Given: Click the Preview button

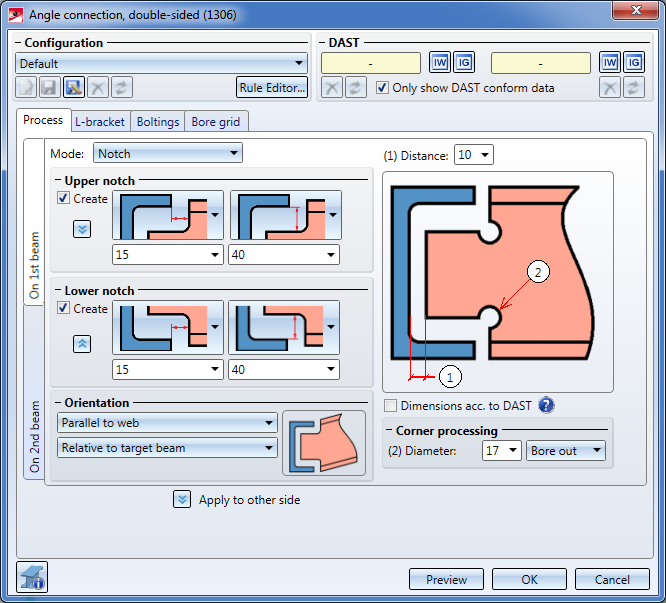Looking at the screenshot, I should click(x=446, y=579).
